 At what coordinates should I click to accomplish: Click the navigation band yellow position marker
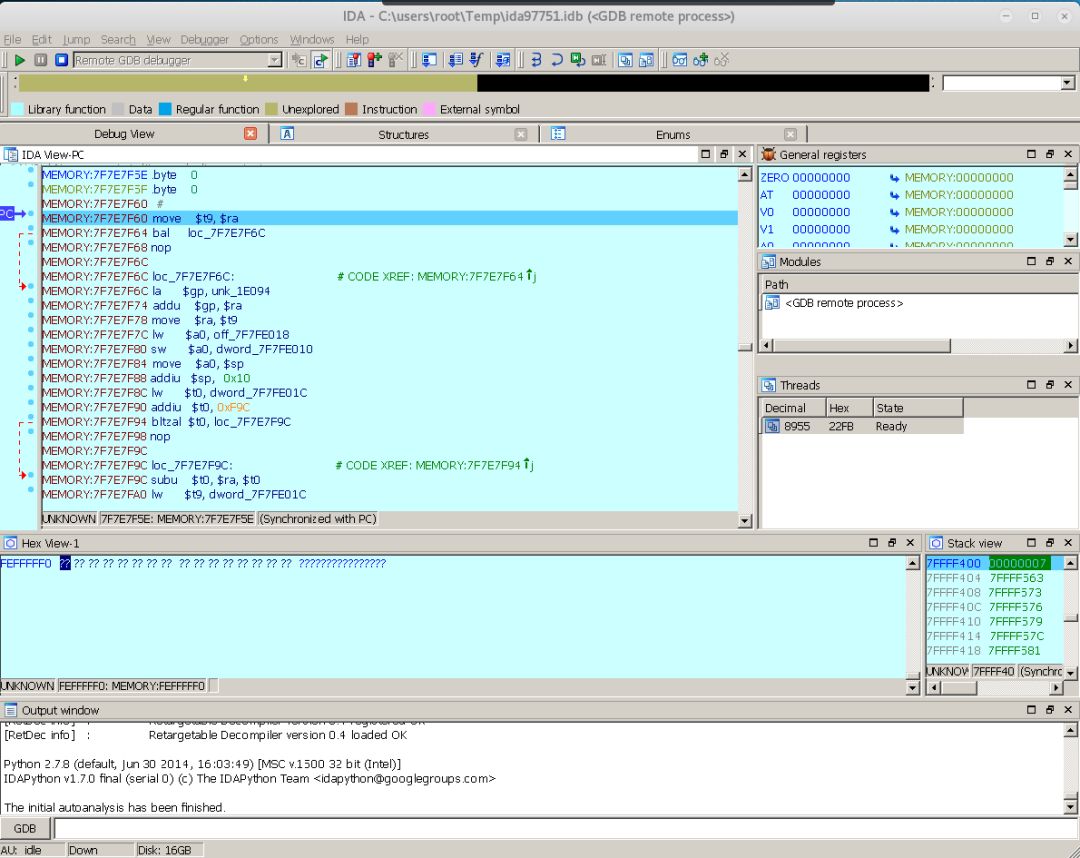(x=245, y=79)
